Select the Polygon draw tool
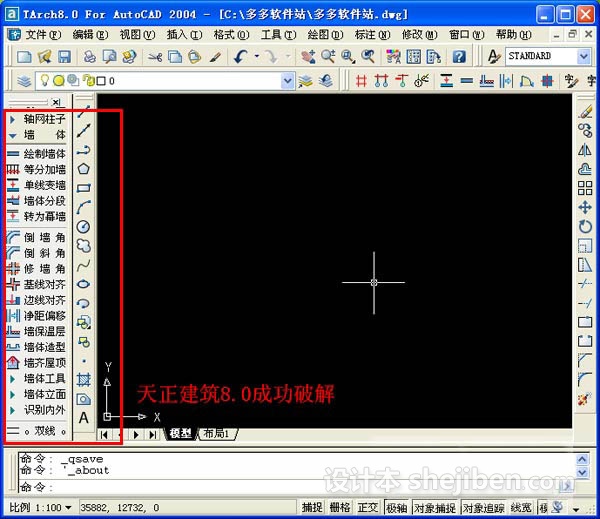The image size is (600, 519). (84, 169)
